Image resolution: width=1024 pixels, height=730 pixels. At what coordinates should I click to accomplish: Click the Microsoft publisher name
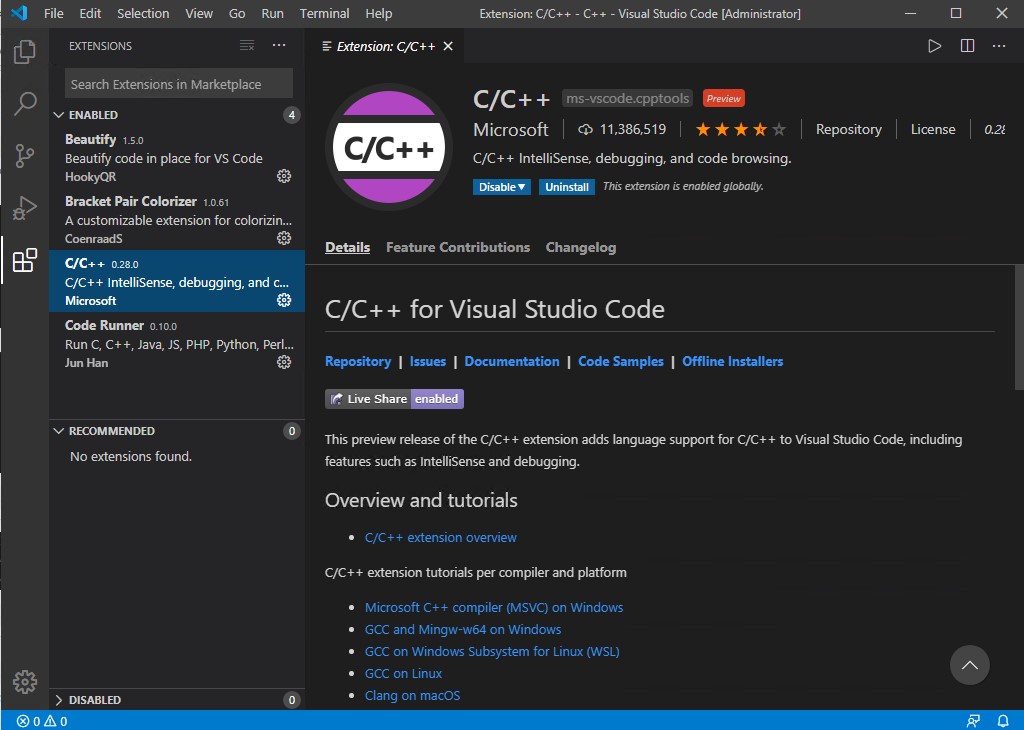tap(511, 129)
